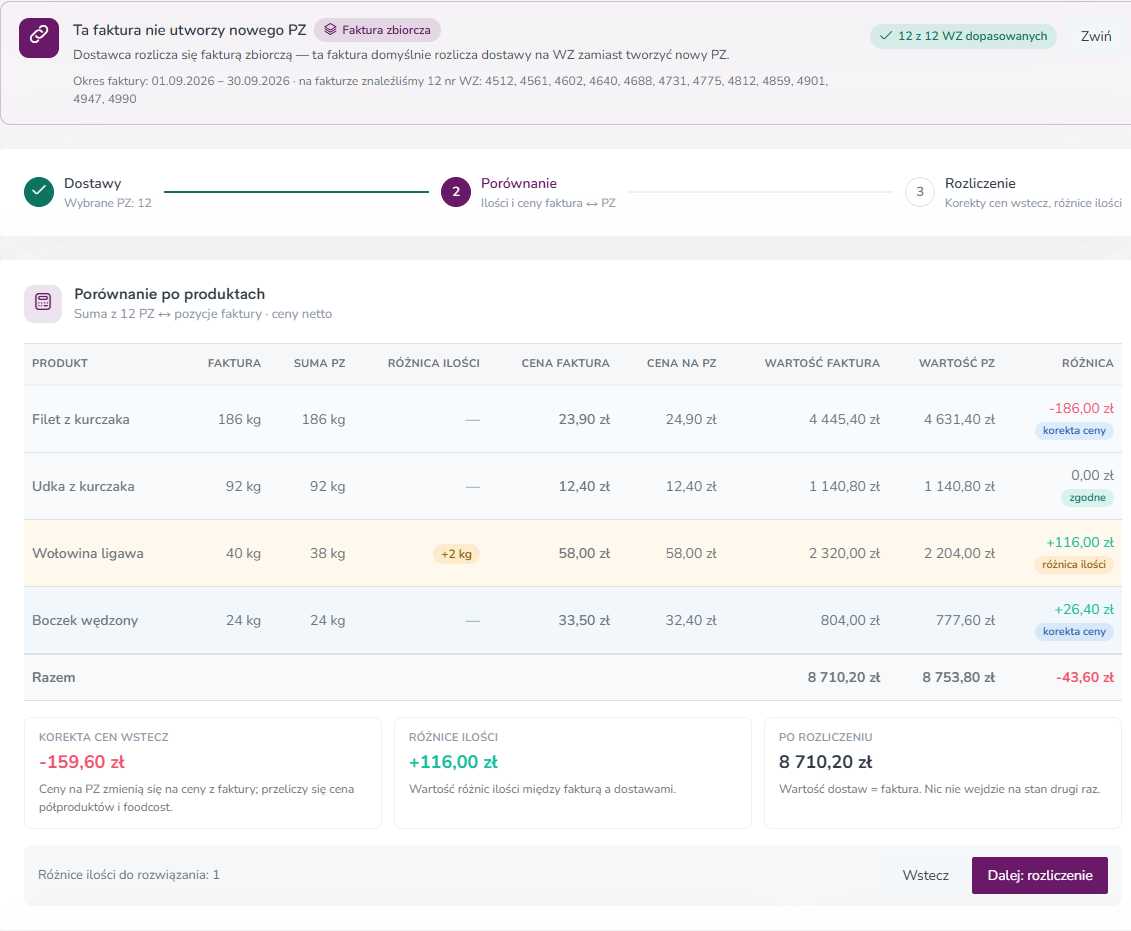Click the step 3 Rozliczenie circle

[920, 192]
